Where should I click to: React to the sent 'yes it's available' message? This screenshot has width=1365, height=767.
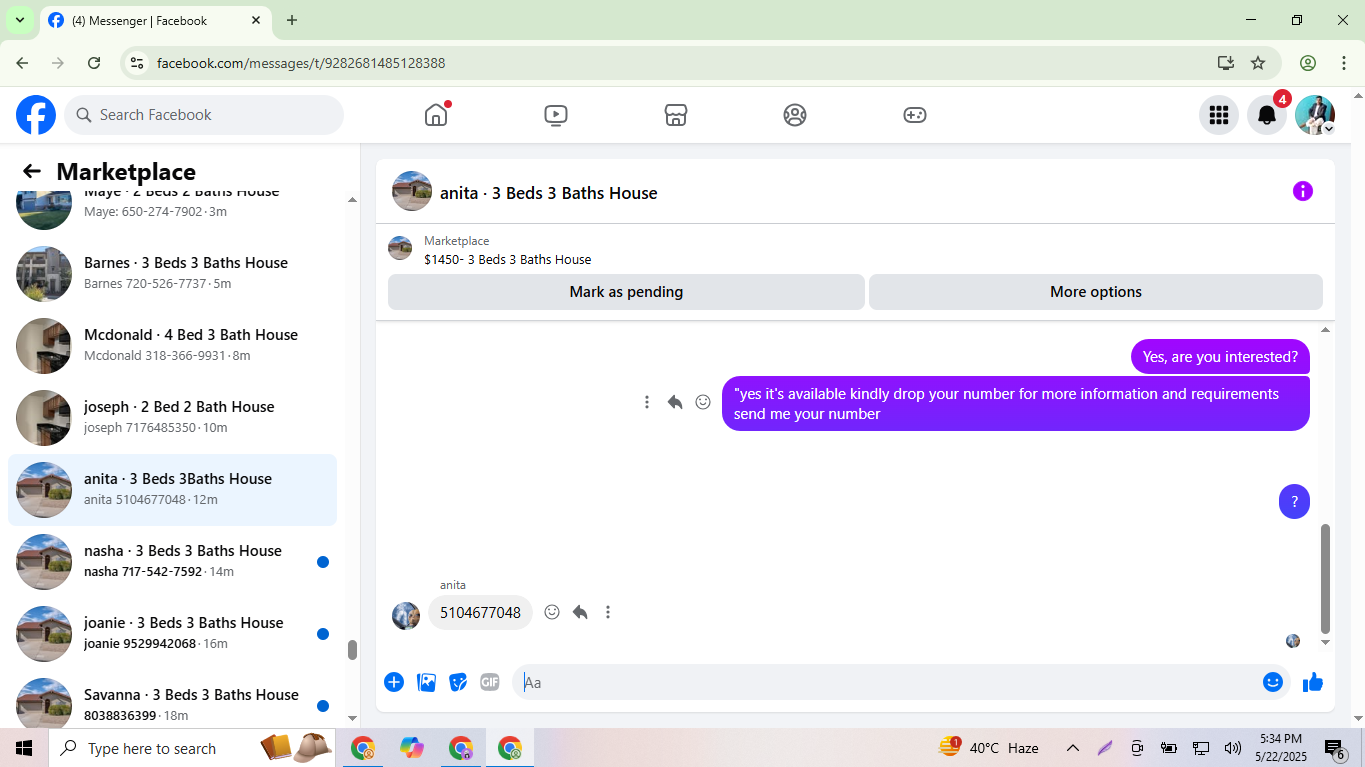[x=703, y=402]
